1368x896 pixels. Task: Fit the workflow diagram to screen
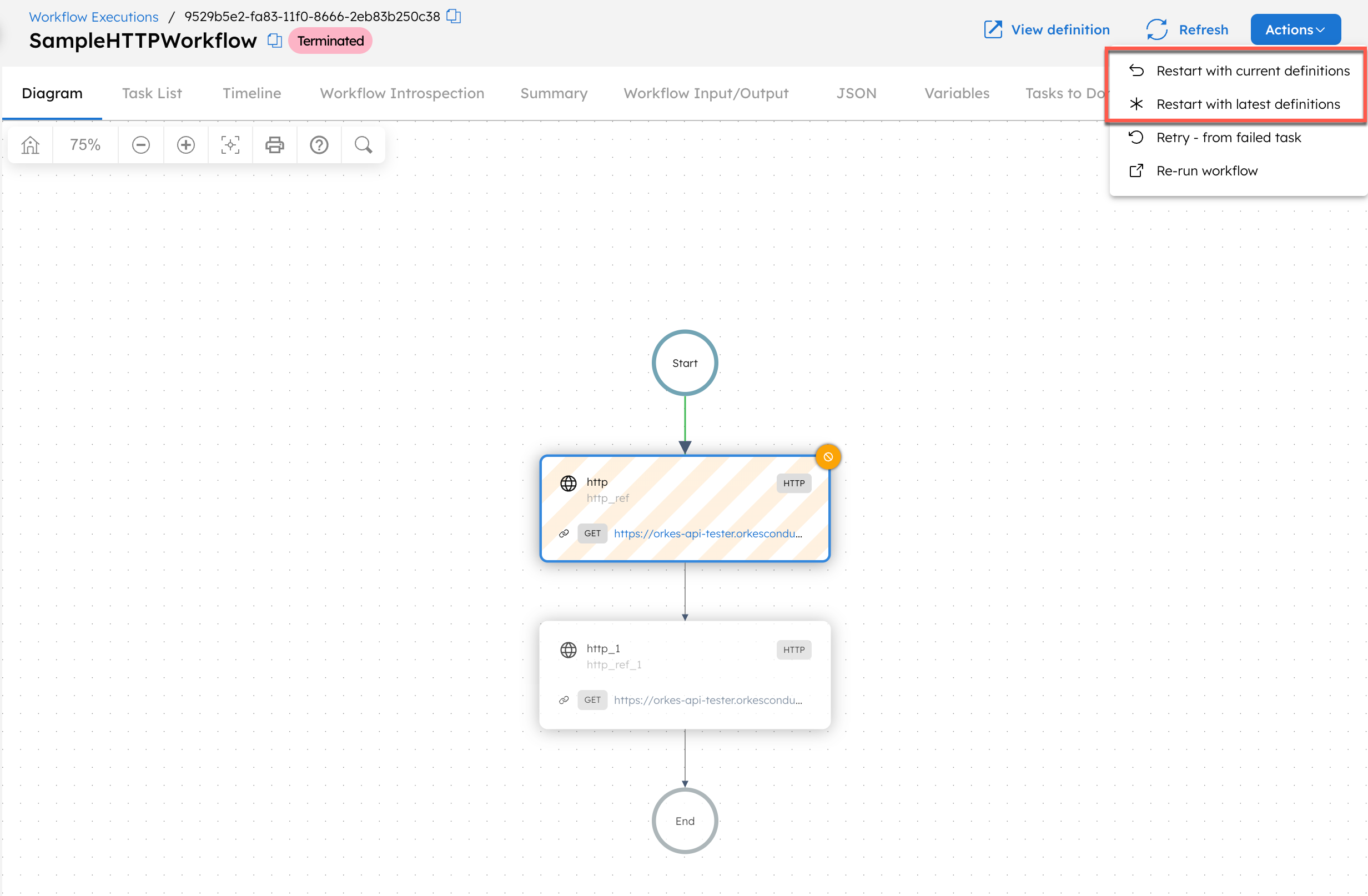(x=230, y=145)
